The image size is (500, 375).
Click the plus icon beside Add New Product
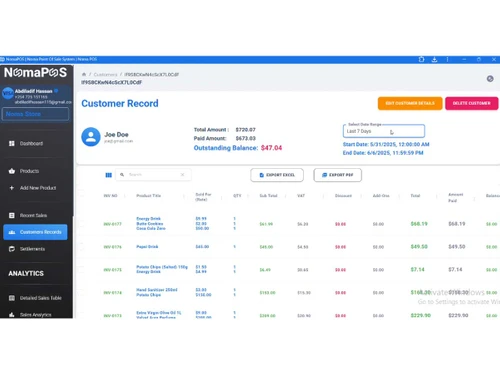coord(12,188)
